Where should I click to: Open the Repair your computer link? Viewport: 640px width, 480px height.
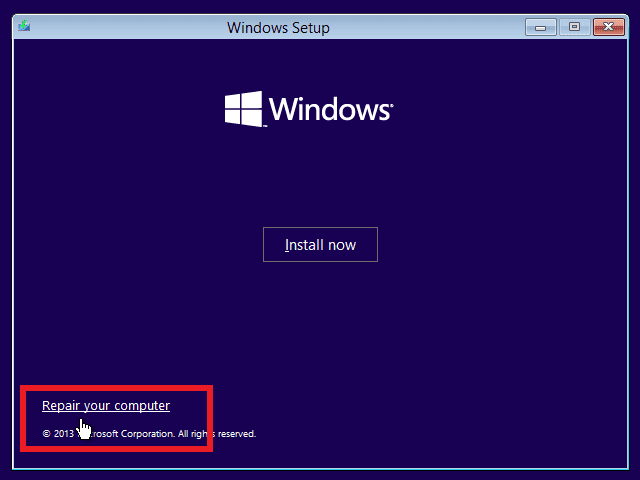coord(106,405)
